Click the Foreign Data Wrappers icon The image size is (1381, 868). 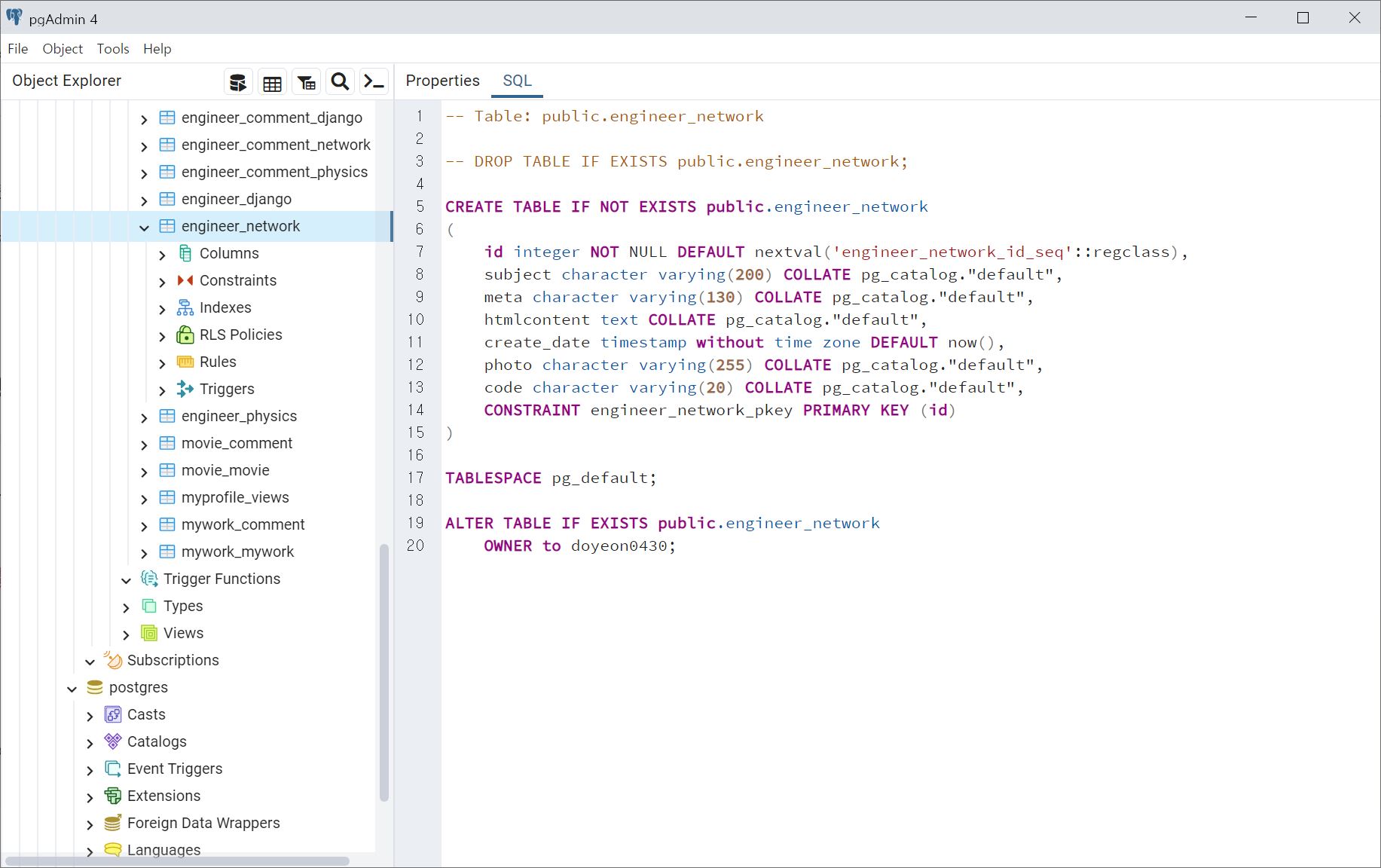tap(113, 823)
